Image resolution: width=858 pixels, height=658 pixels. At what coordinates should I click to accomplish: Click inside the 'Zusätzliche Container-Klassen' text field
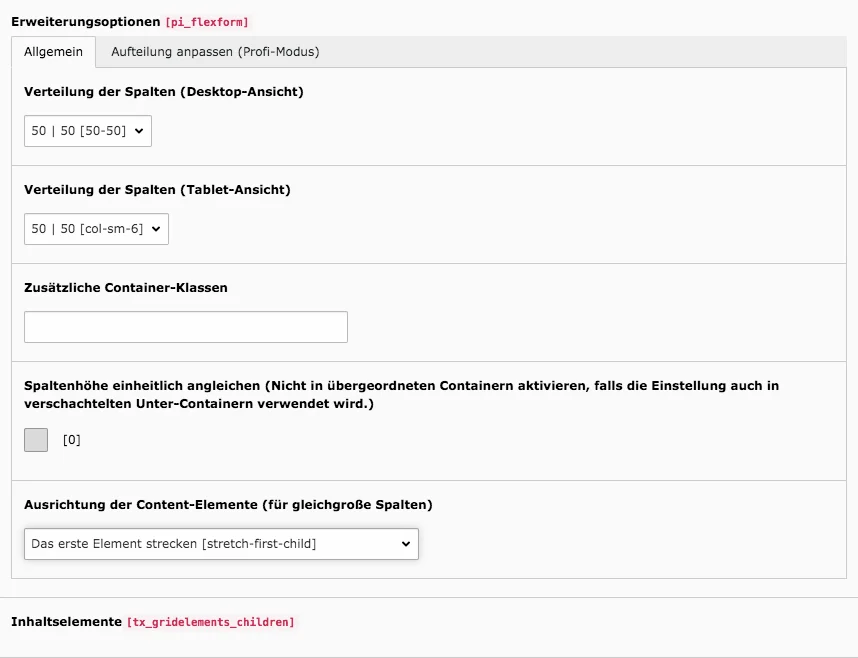tap(185, 326)
